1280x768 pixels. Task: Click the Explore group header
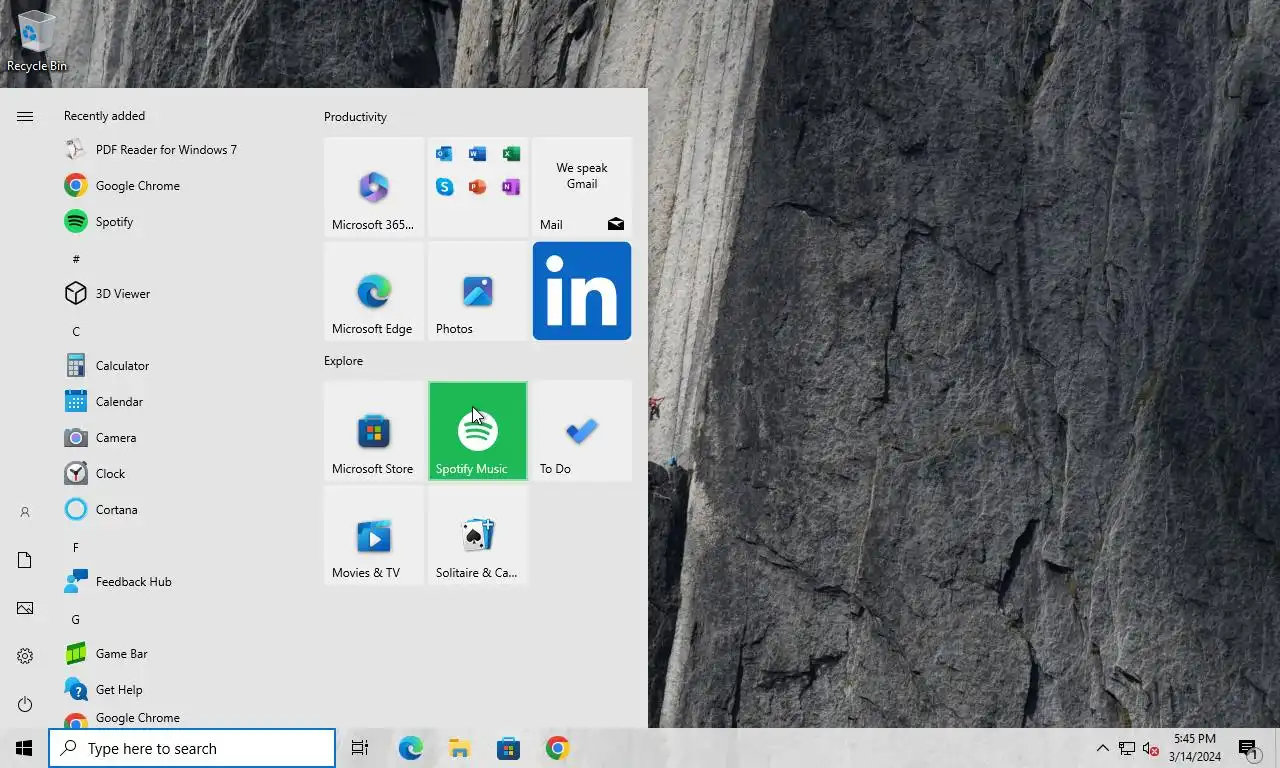pyautogui.click(x=343, y=361)
